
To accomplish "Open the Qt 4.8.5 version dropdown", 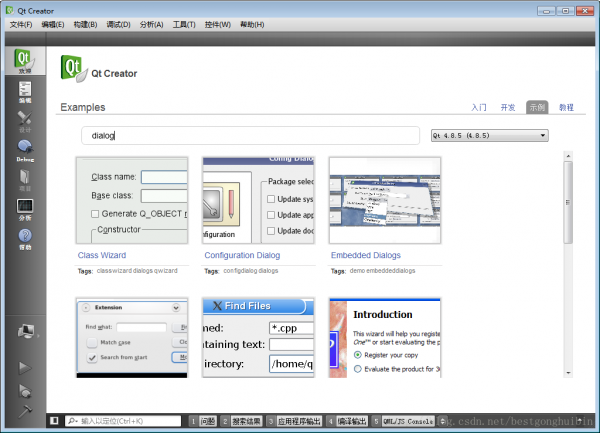I will [489, 135].
